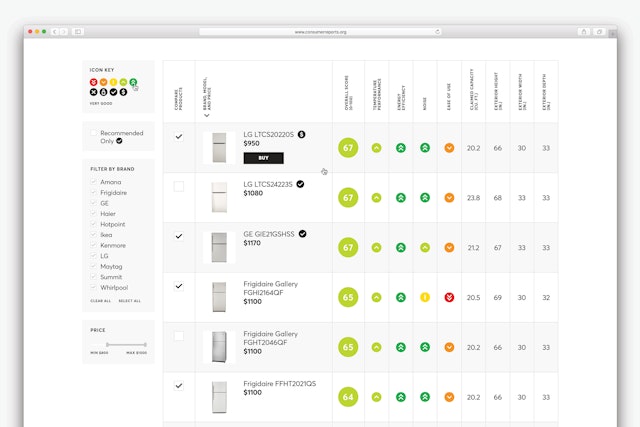The image size is (640, 427).
Task: Toggle the GE brand filter
Action: pyautogui.click(x=93, y=203)
